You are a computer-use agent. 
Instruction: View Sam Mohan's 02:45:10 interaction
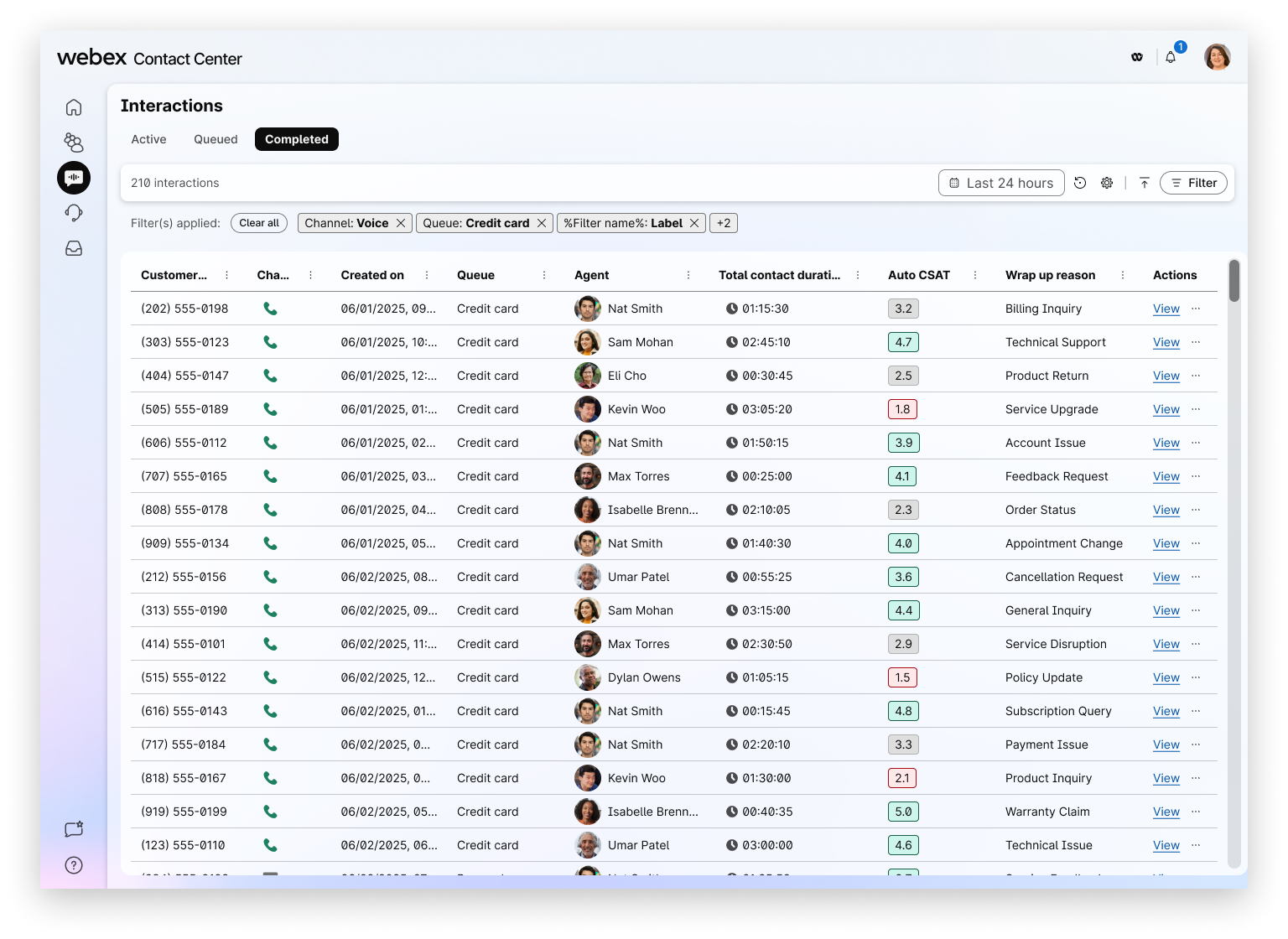(x=1166, y=342)
